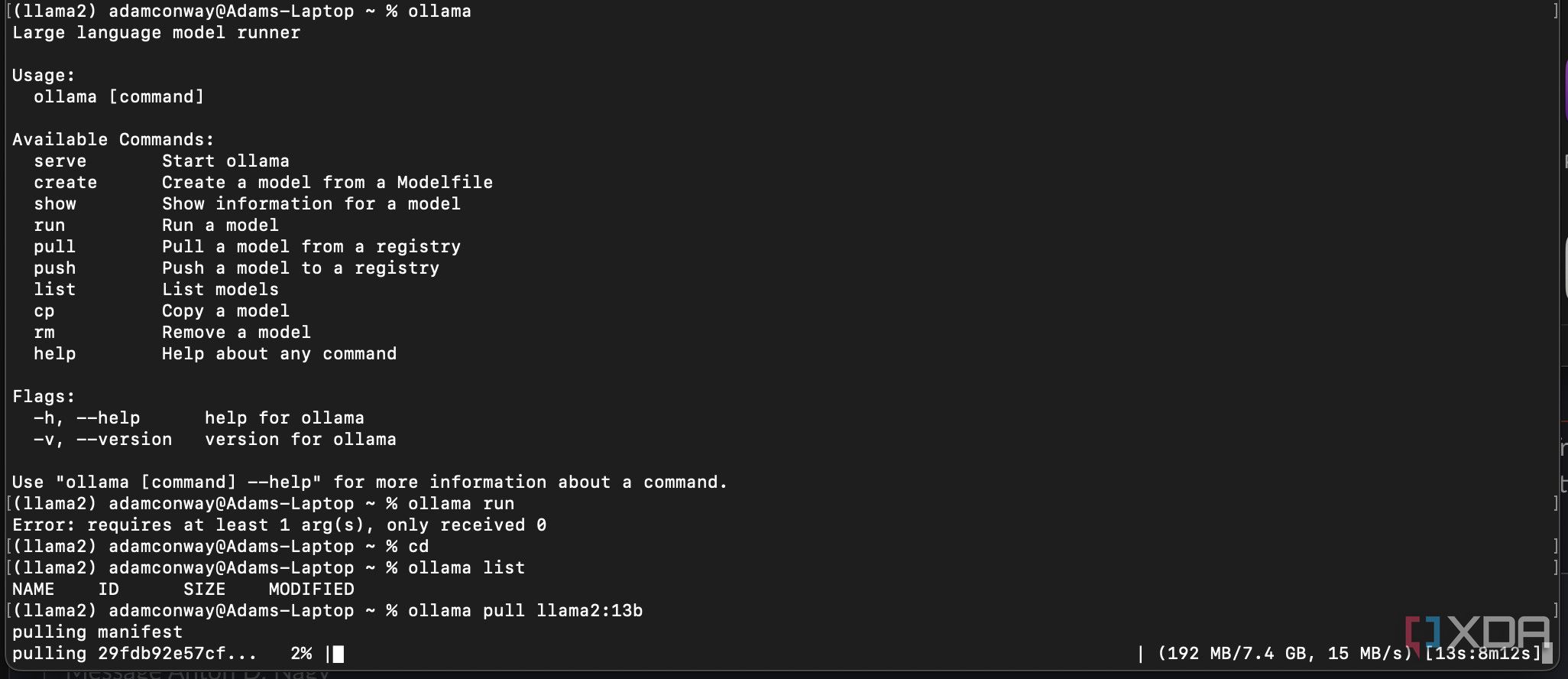Click the Message Anton D. Nagy input field
This screenshot has height=679, width=1568.
pyautogui.click(x=199, y=674)
